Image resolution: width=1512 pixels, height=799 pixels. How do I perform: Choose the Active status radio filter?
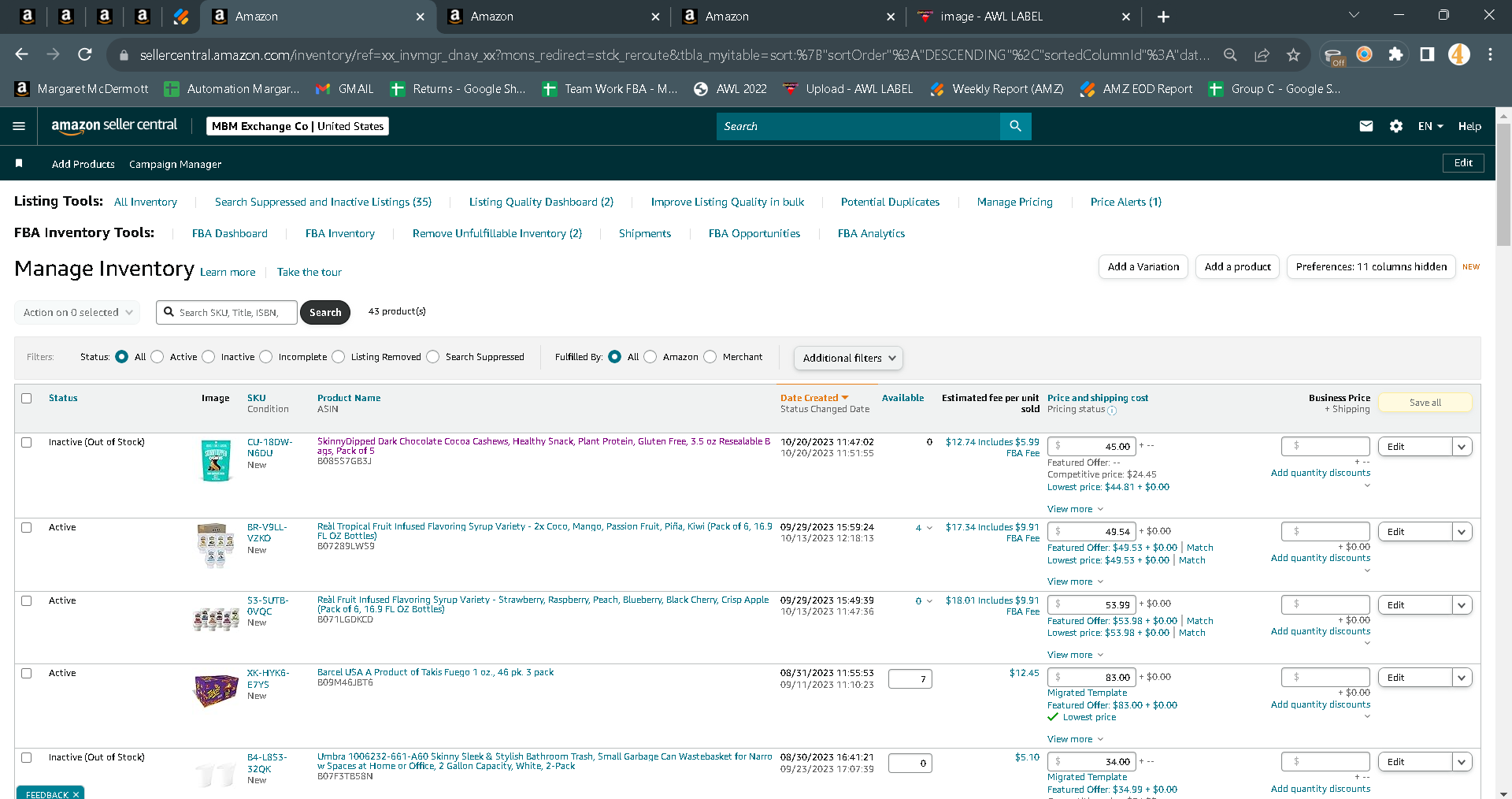pos(157,357)
